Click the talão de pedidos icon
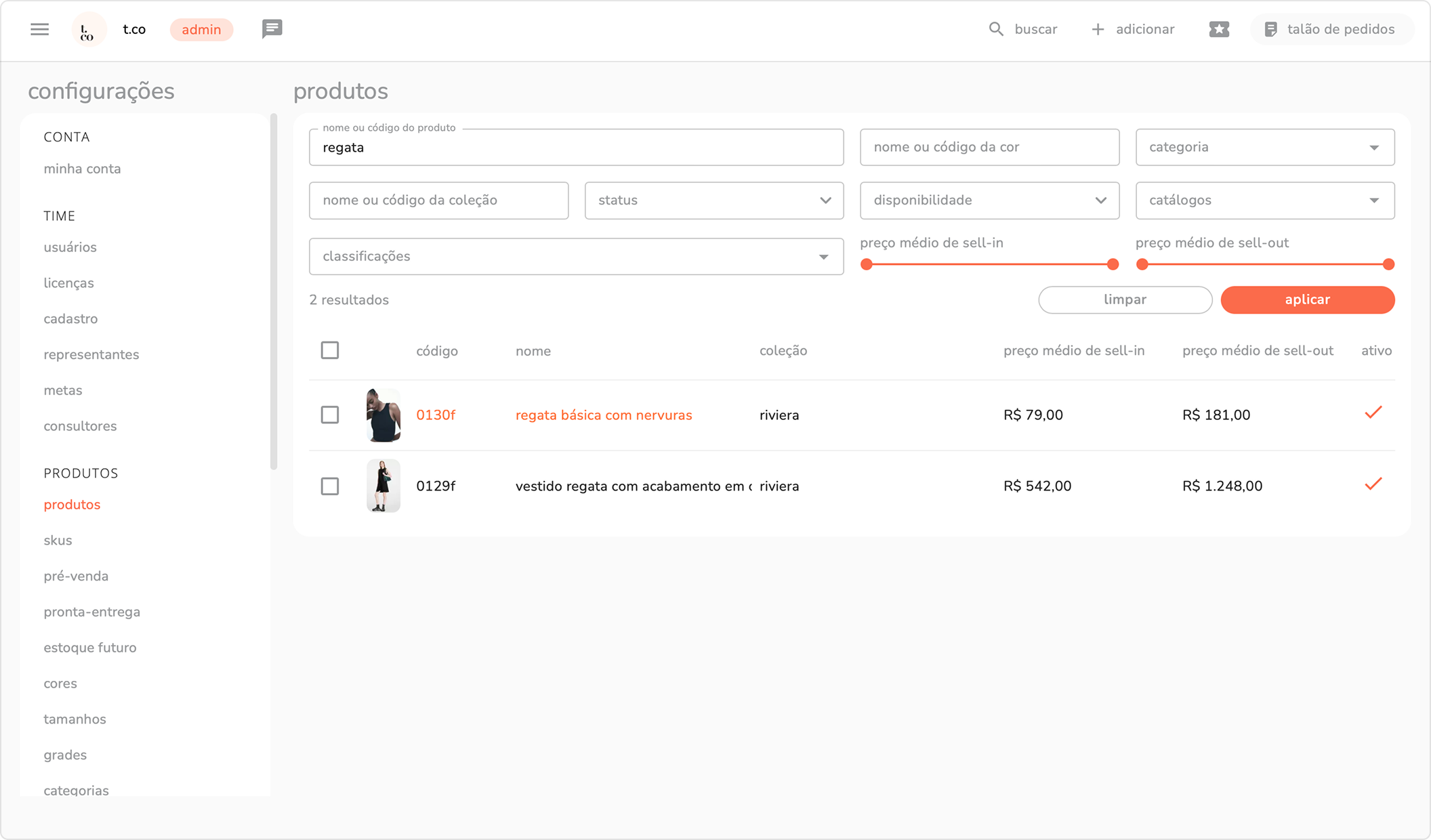 tap(1270, 29)
